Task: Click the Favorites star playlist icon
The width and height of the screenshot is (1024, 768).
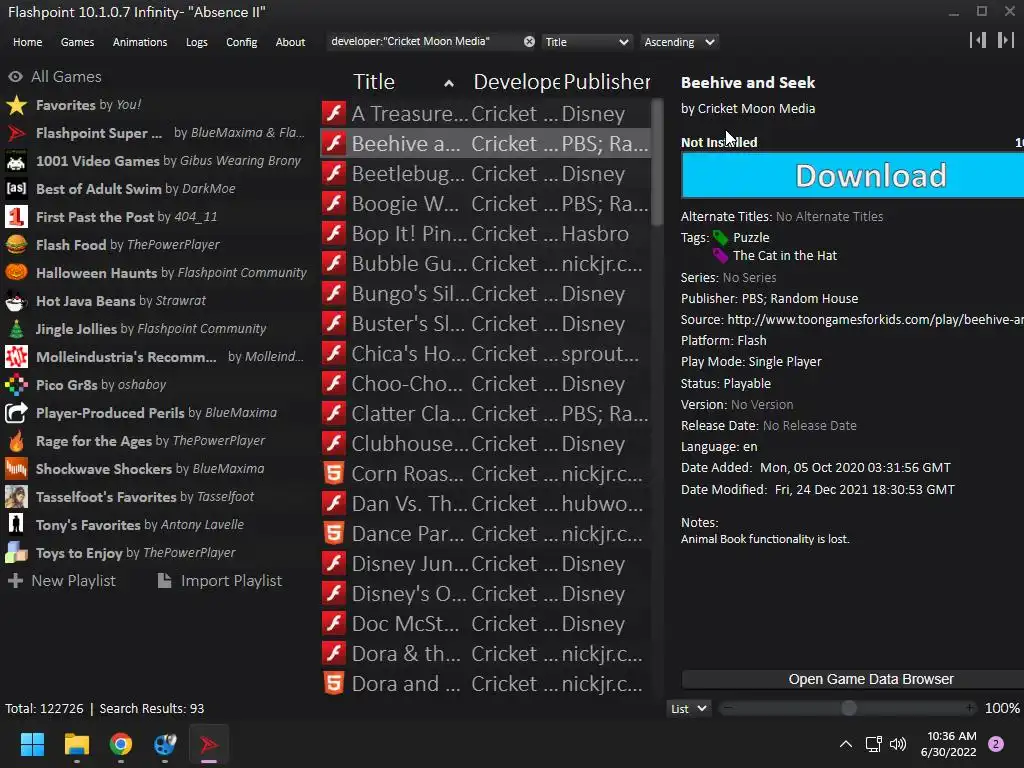Action: [16, 104]
